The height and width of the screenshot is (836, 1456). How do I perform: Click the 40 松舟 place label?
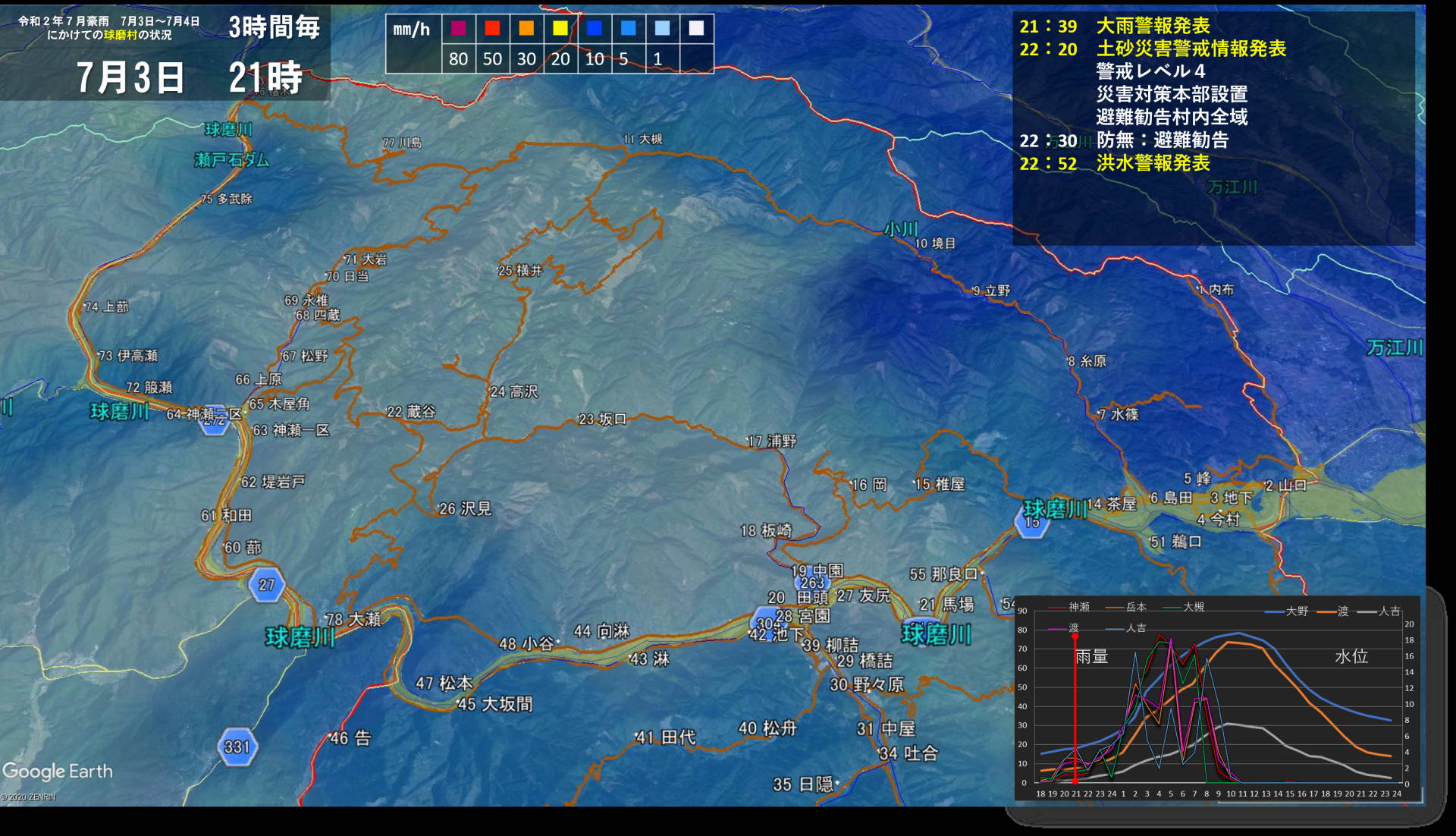point(767,728)
